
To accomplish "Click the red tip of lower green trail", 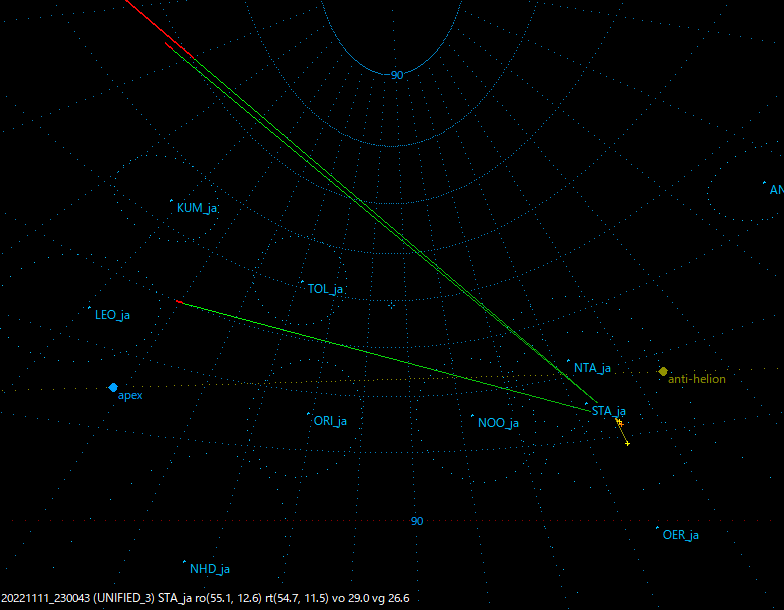I will [x=180, y=302].
